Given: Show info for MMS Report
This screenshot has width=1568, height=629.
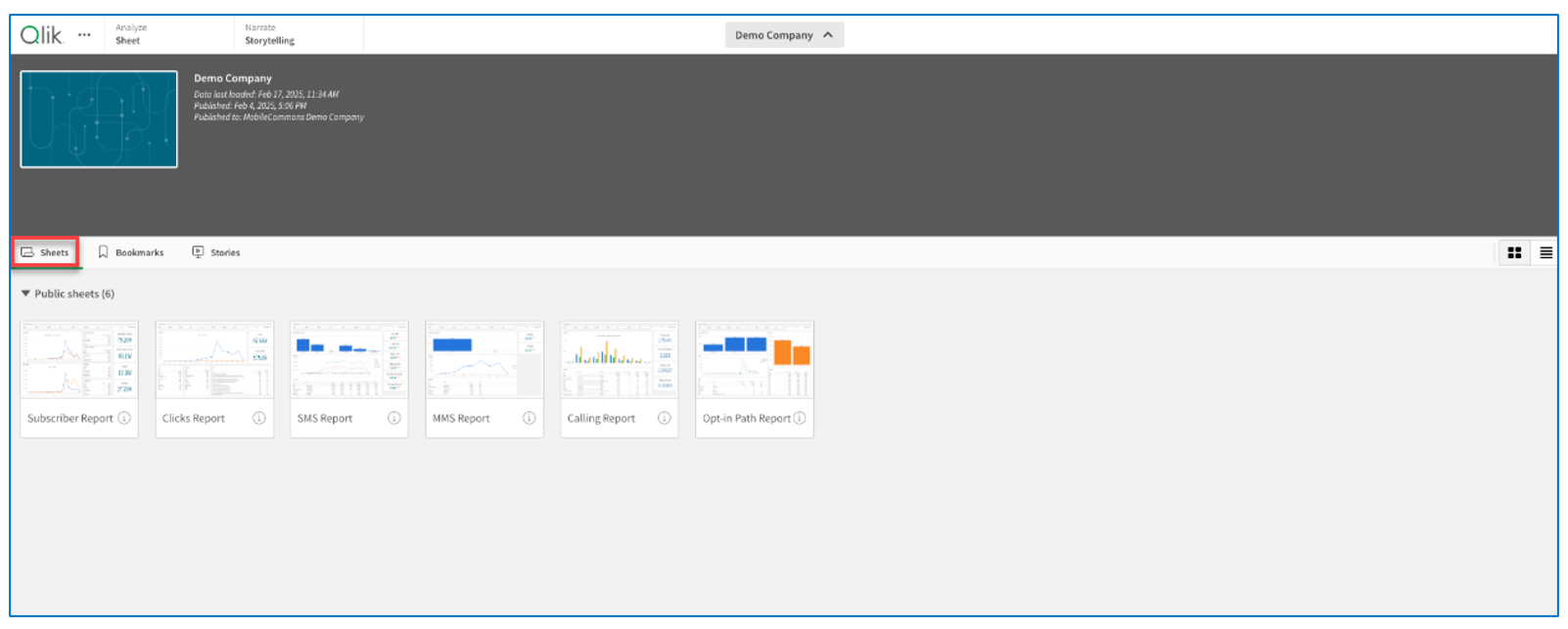Looking at the screenshot, I should (530, 418).
